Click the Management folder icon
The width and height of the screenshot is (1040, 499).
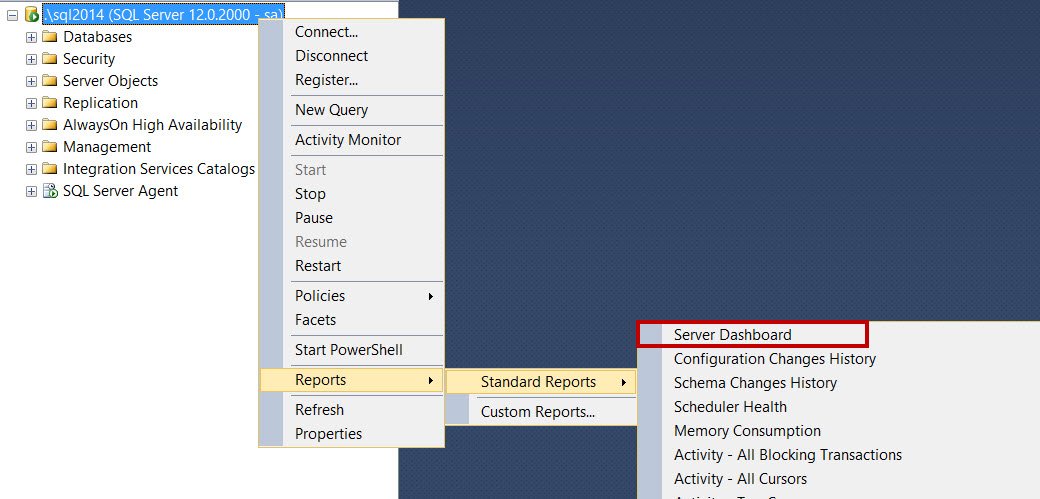[50, 146]
